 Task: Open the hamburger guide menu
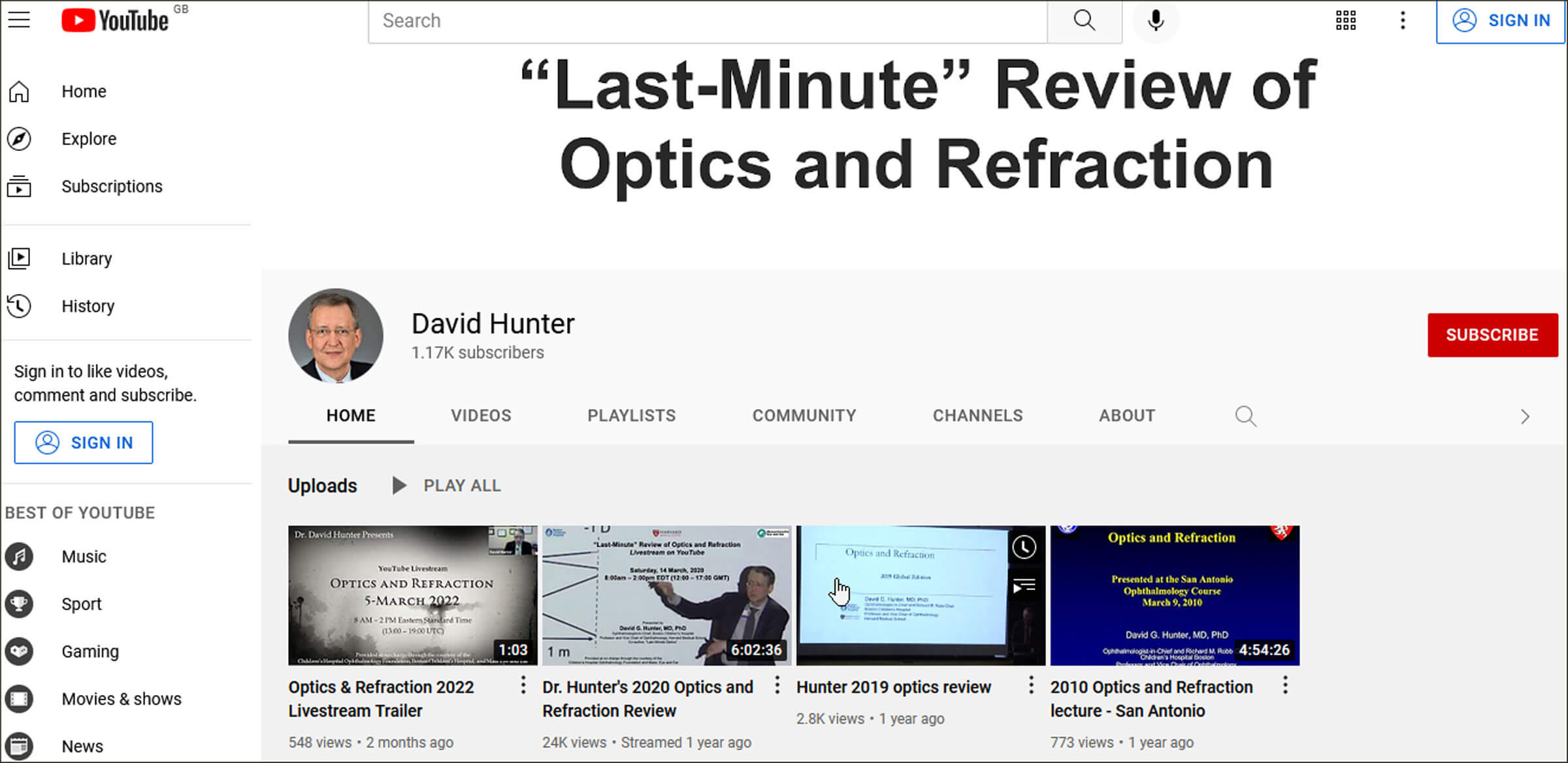tap(19, 20)
